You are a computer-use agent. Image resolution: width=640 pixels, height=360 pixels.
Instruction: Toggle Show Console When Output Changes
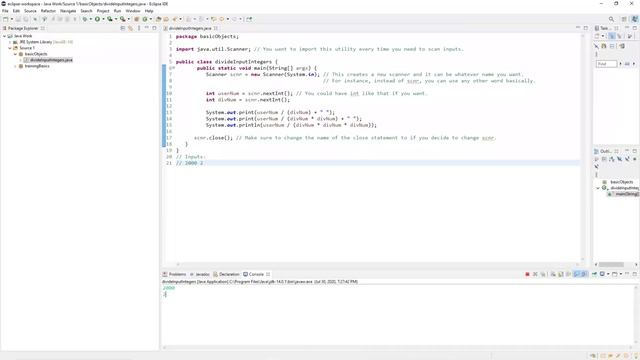tap(576, 274)
